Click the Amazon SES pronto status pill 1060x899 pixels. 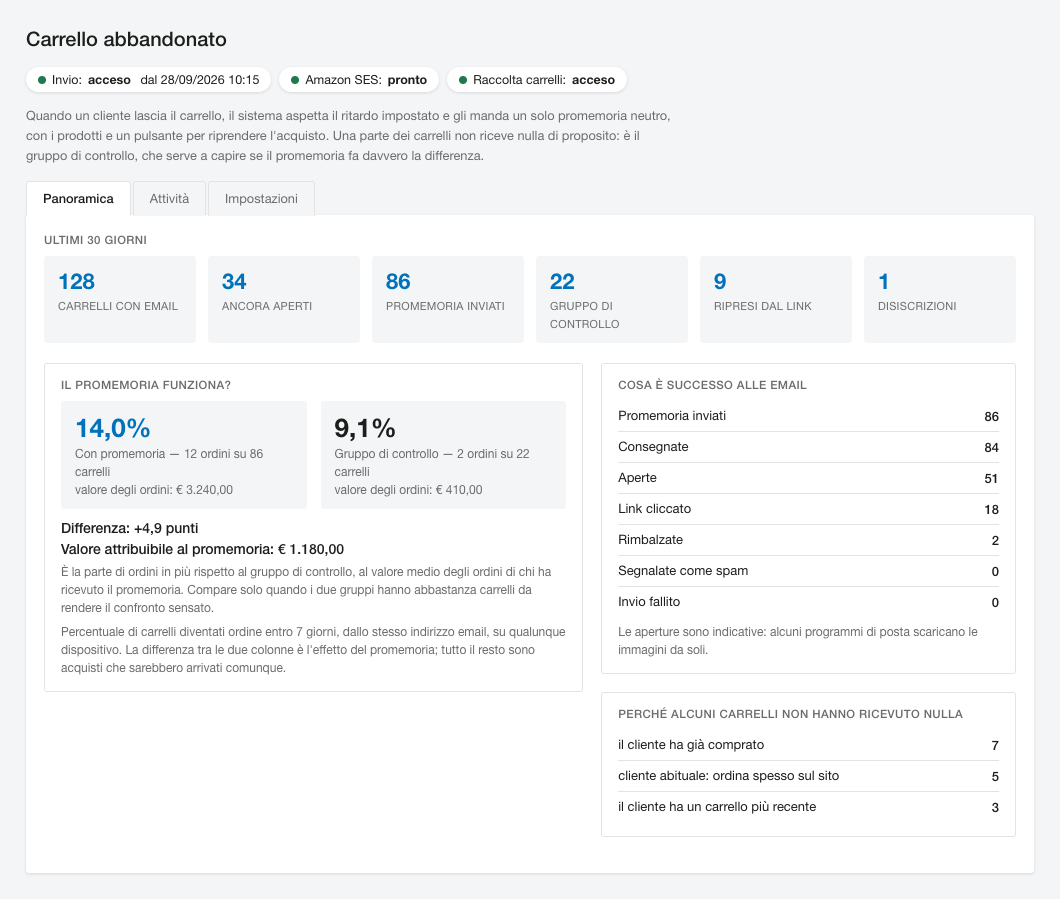pyautogui.click(x=359, y=80)
